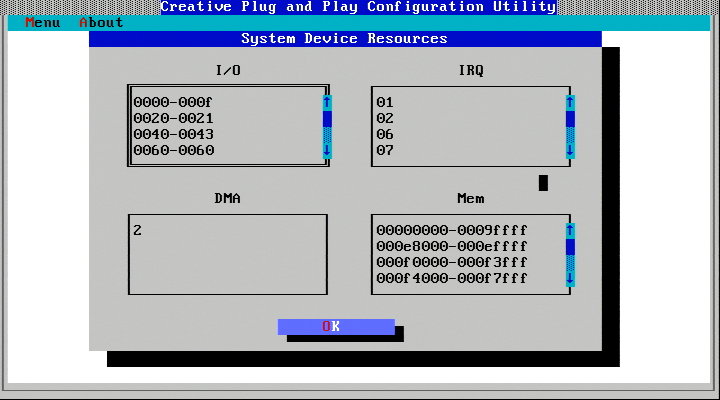Click the OK button
Image resolution: width=720 pixels, height=400 pixels.
(x=336, y=327)
